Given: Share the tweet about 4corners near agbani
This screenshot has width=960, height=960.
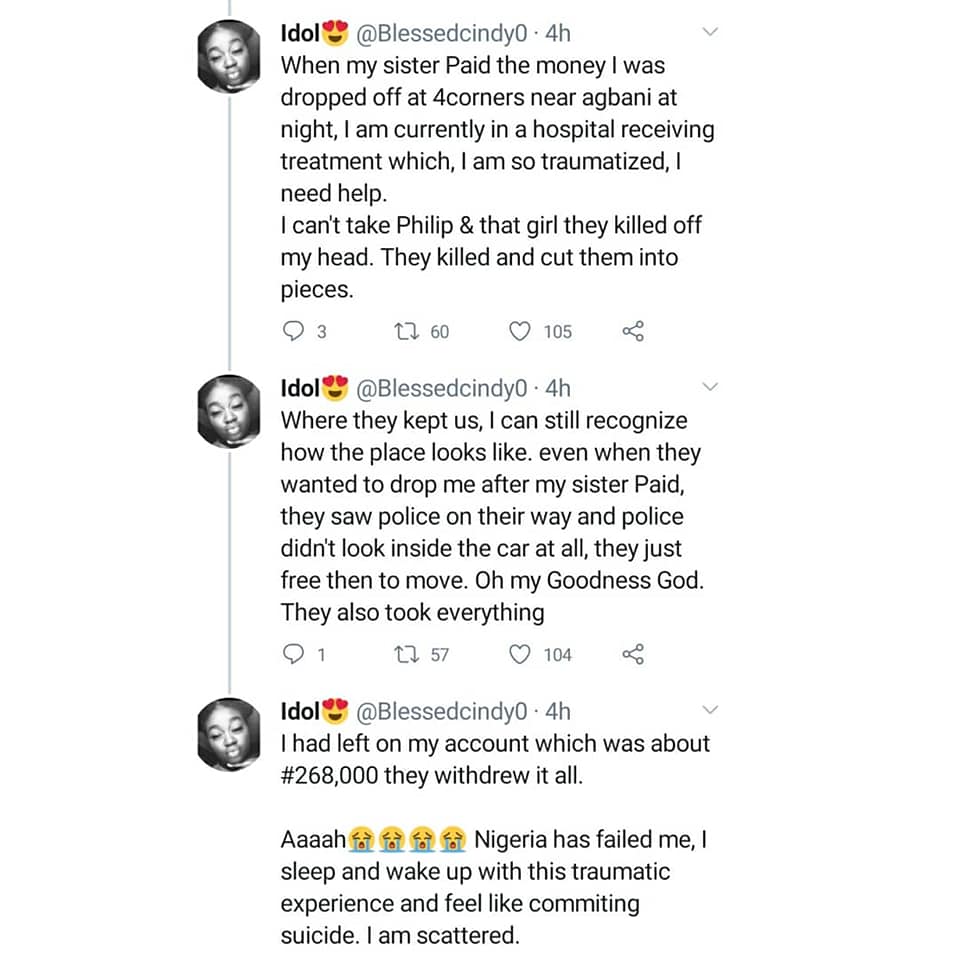Looking at the screenshot, I should point(633,332).
